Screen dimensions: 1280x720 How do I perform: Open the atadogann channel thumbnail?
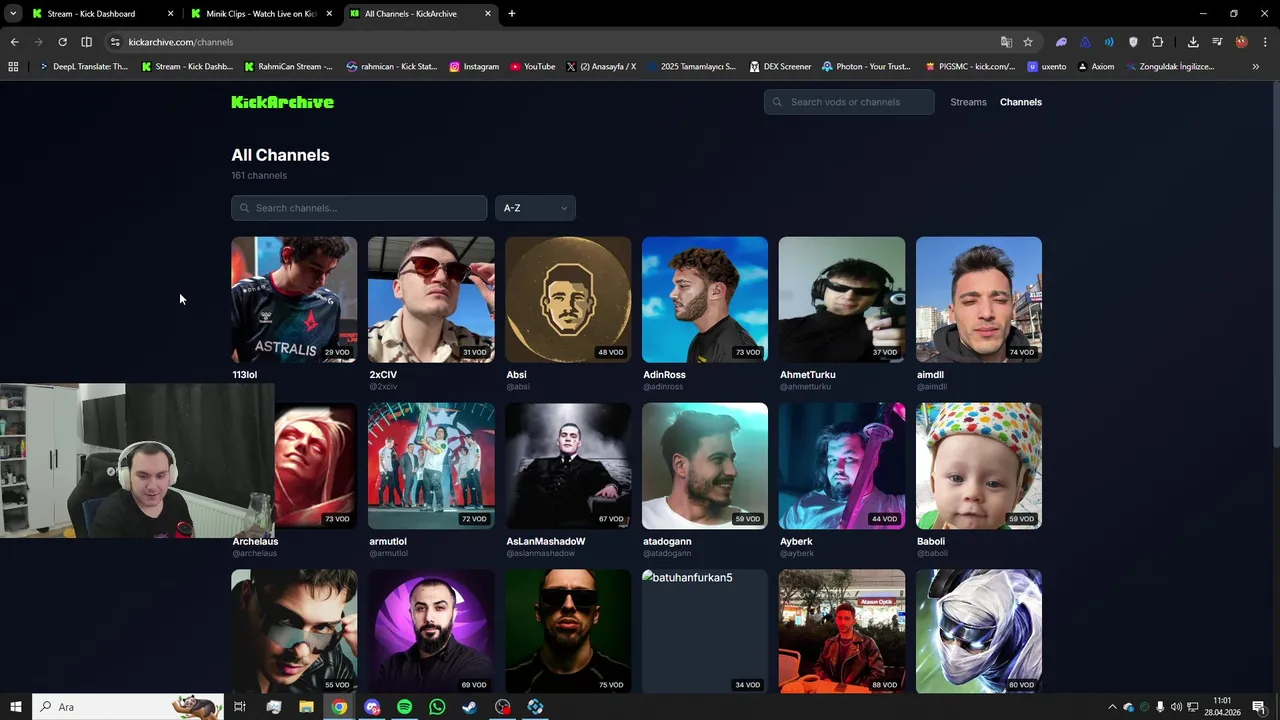click(705, 466)
